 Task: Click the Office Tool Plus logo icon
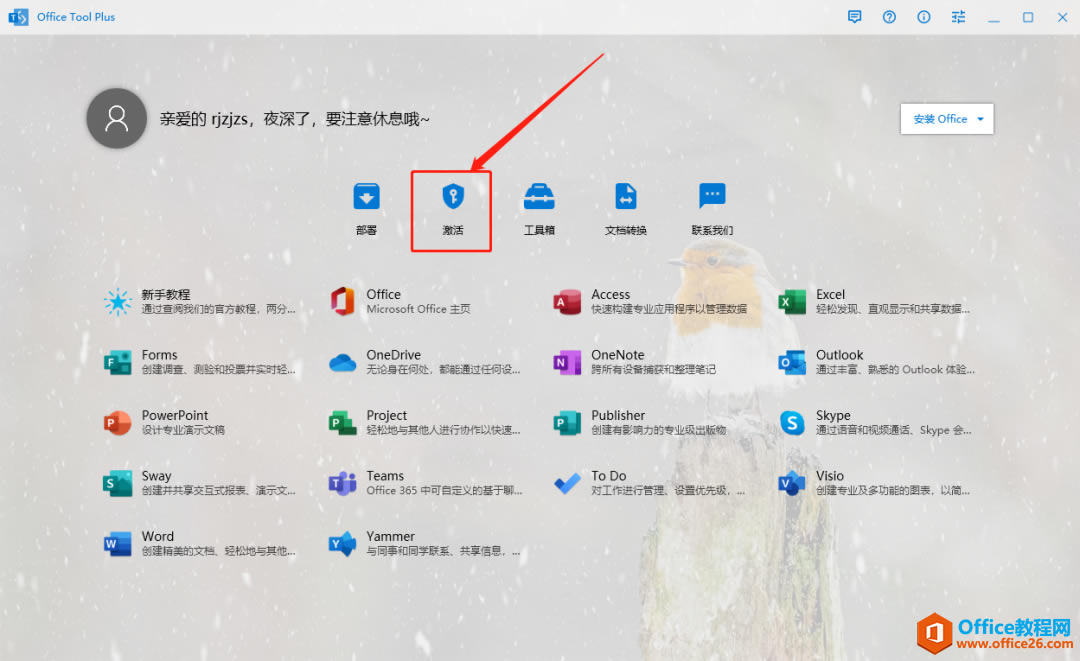click(18, 17)
